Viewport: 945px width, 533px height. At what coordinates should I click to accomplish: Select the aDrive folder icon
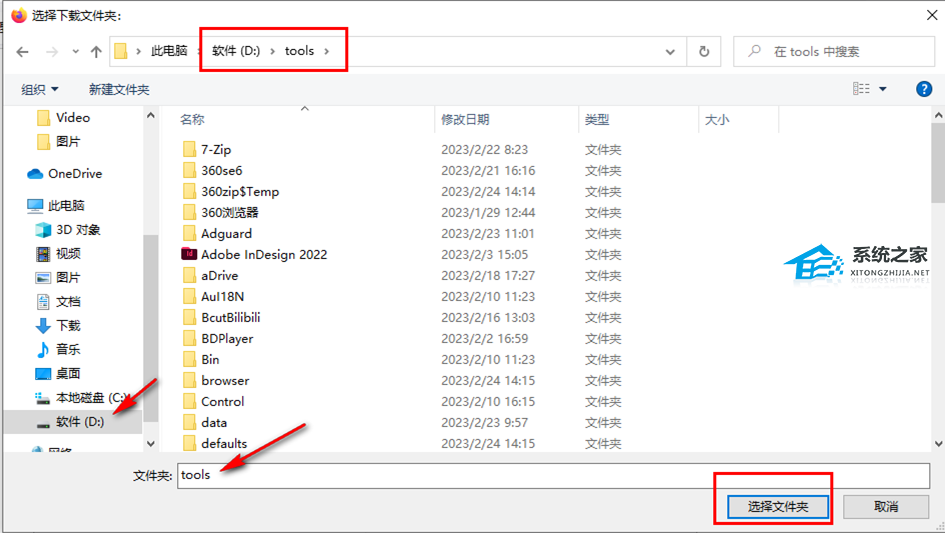[189, 276]
